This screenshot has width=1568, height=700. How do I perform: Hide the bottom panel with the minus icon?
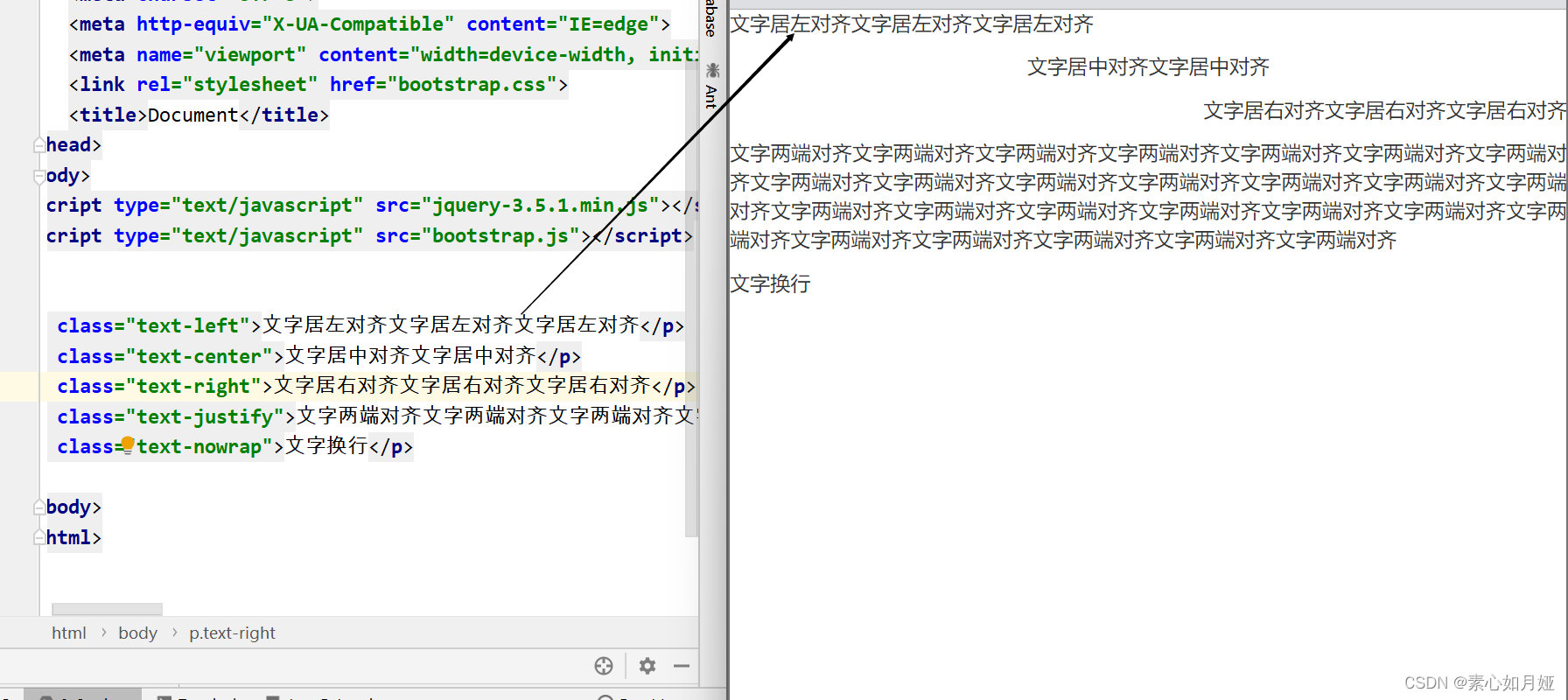(682, 666)
